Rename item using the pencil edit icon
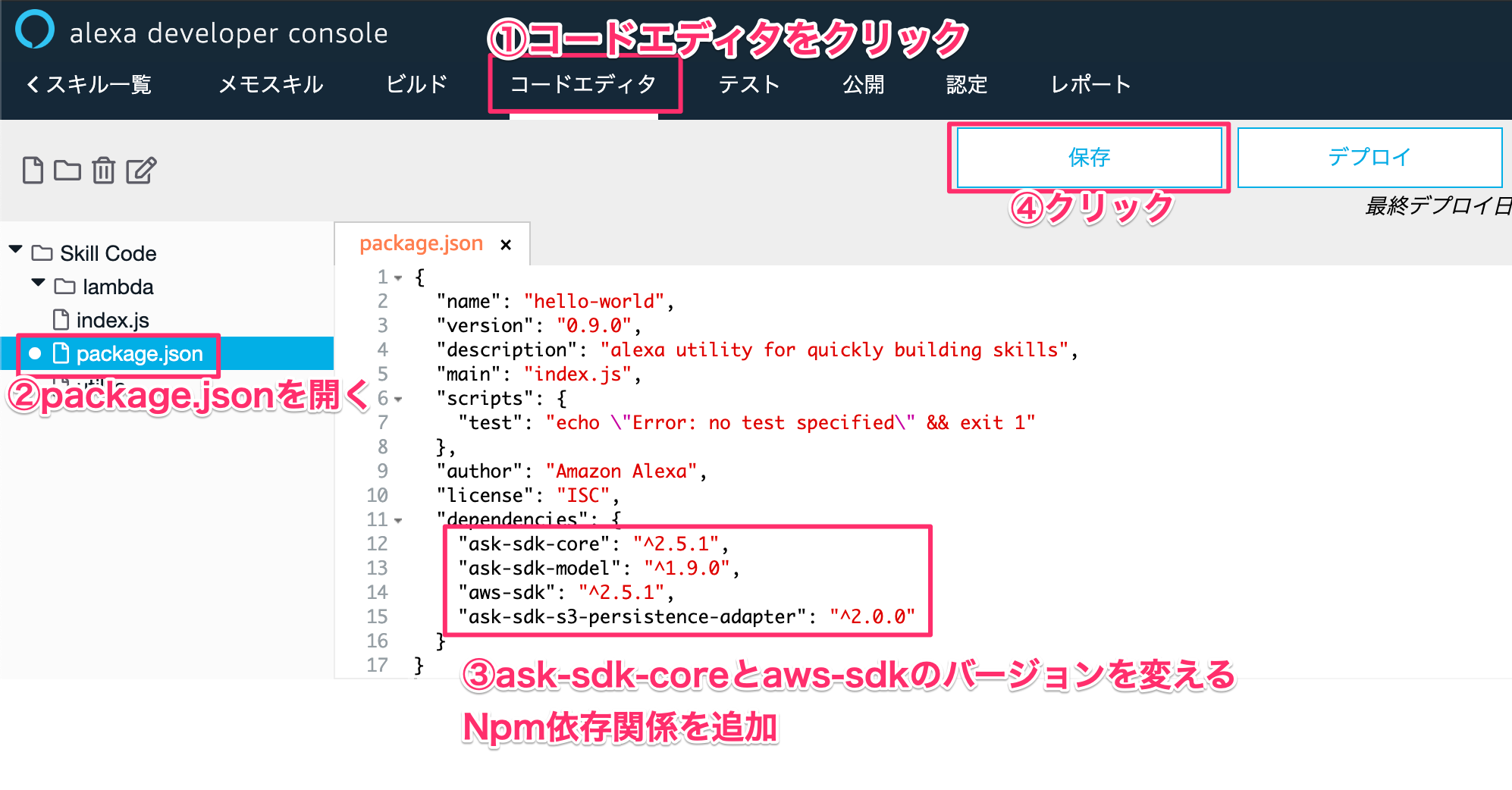The height and width of the screenshot is (790, 1512). pos(141,171)
